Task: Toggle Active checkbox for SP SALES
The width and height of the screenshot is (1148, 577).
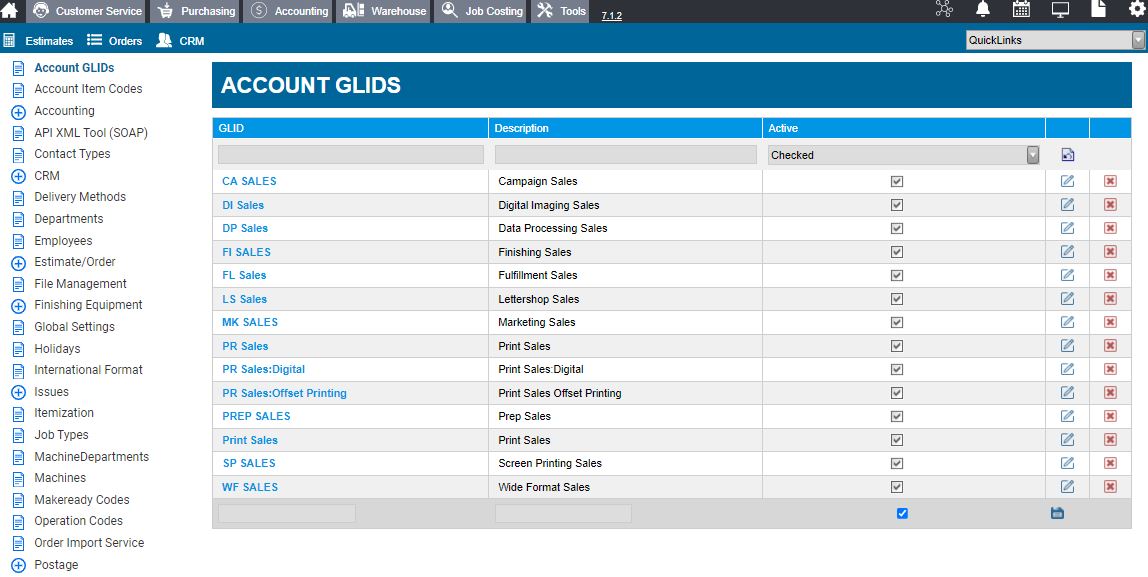Action: (897, 463)
